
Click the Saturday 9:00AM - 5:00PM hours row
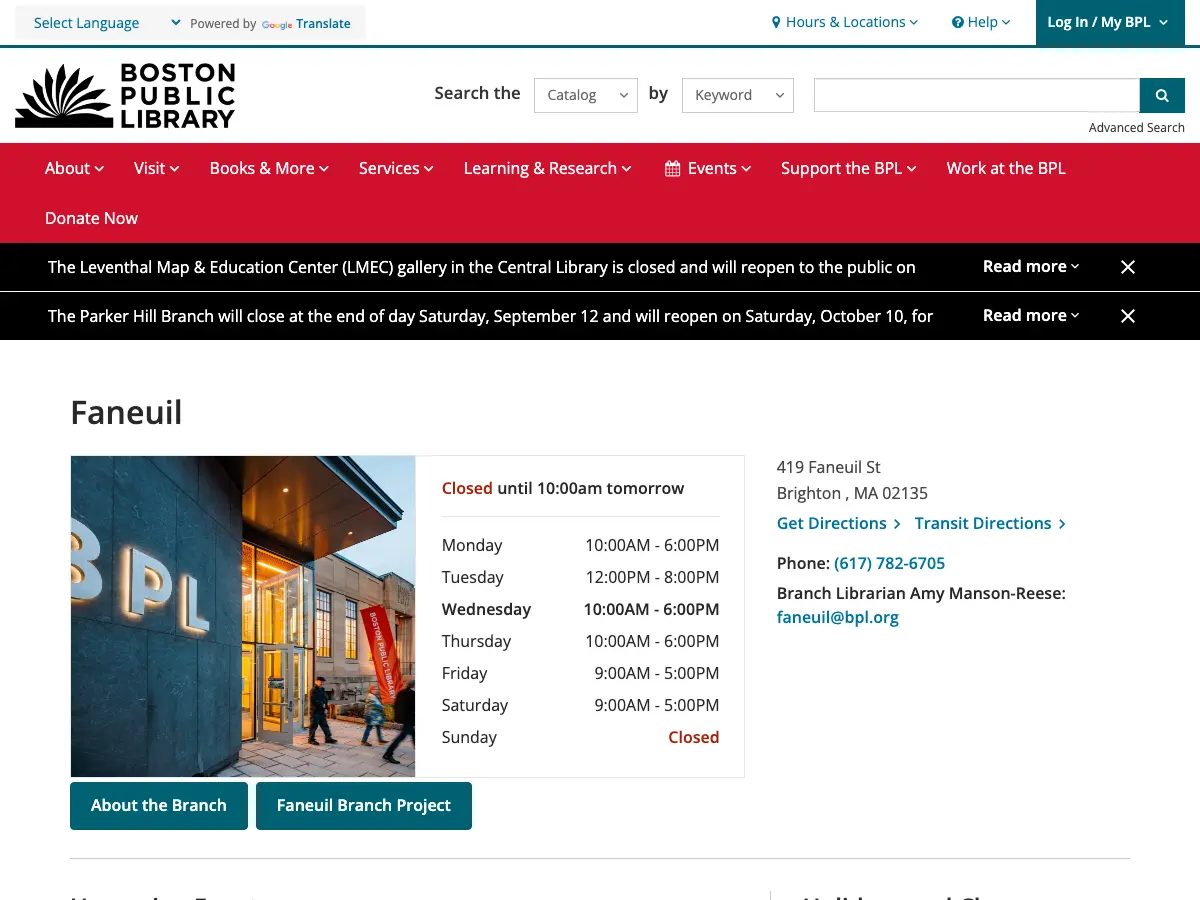580,705
